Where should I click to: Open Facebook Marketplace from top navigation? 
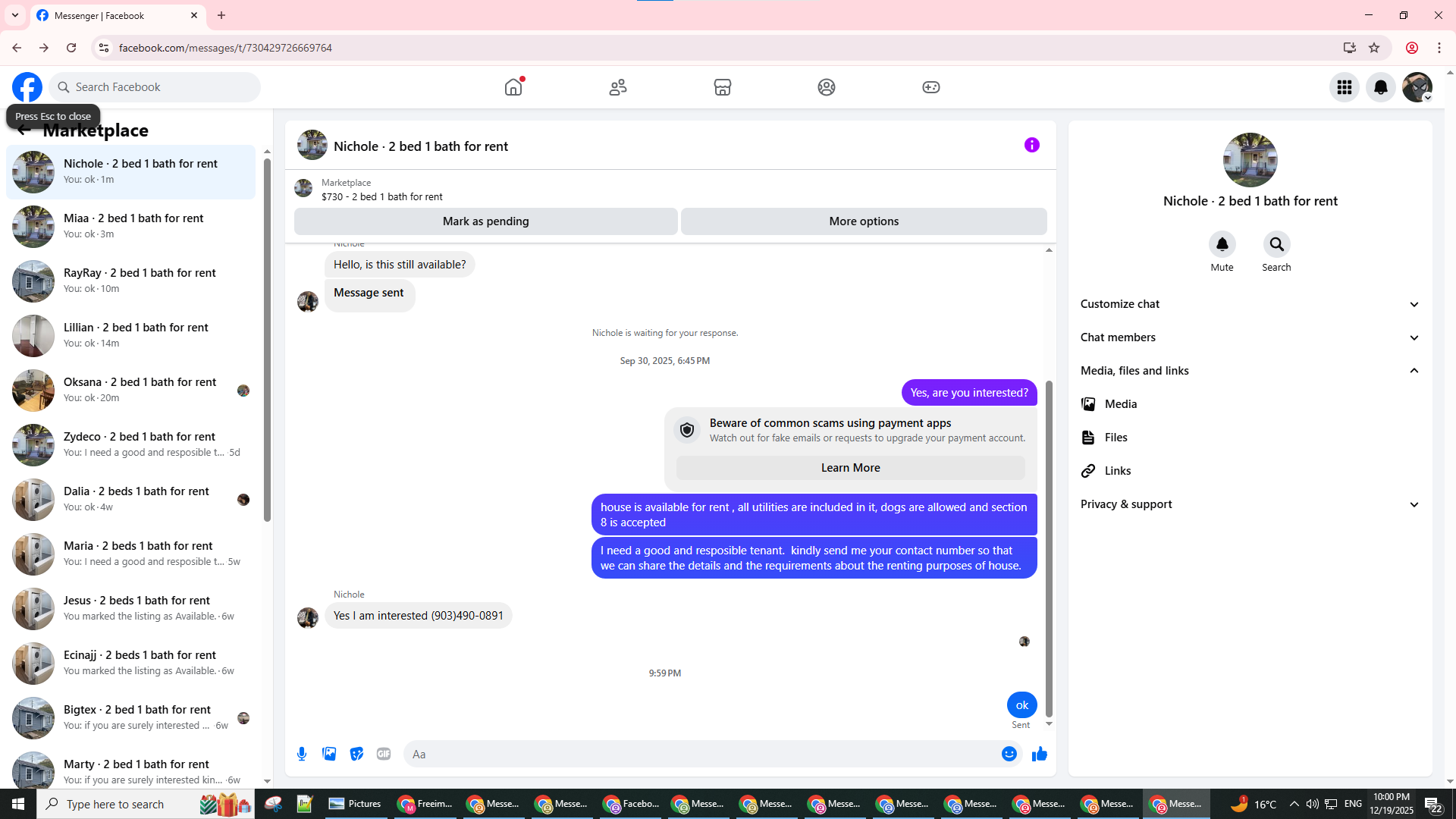pyautogui.click(x=722, y=87)
